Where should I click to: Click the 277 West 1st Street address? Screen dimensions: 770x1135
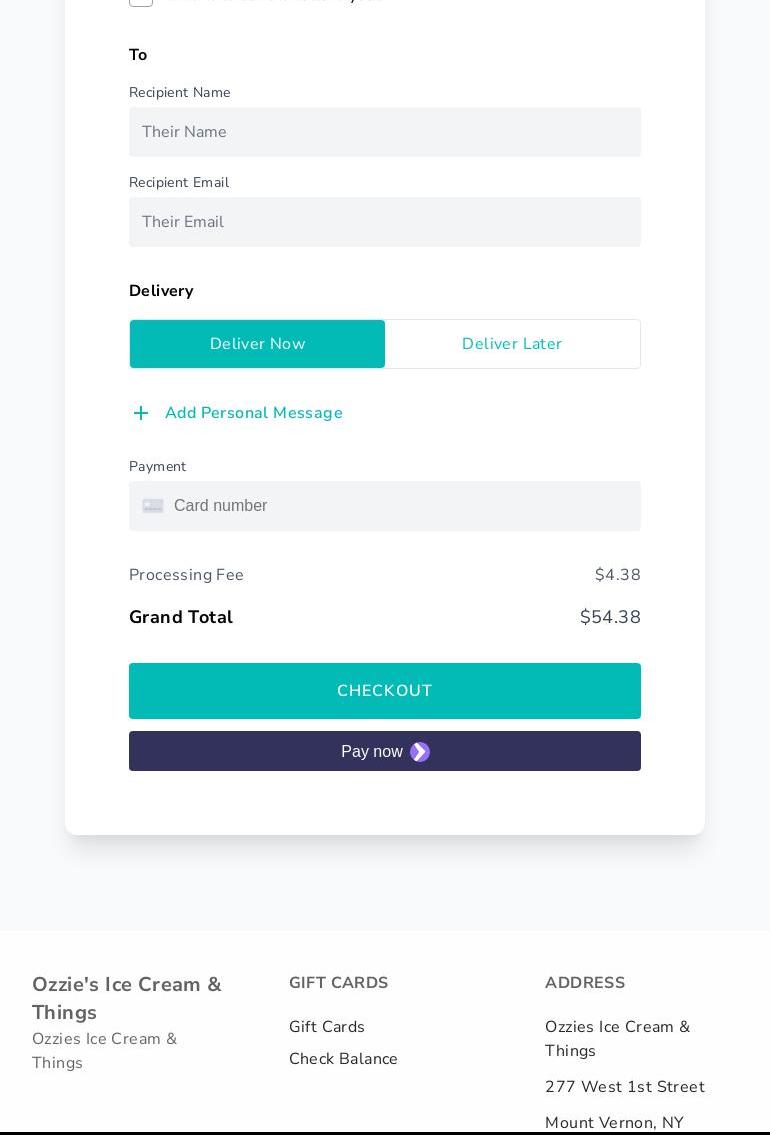click(x=625, y=1087)
